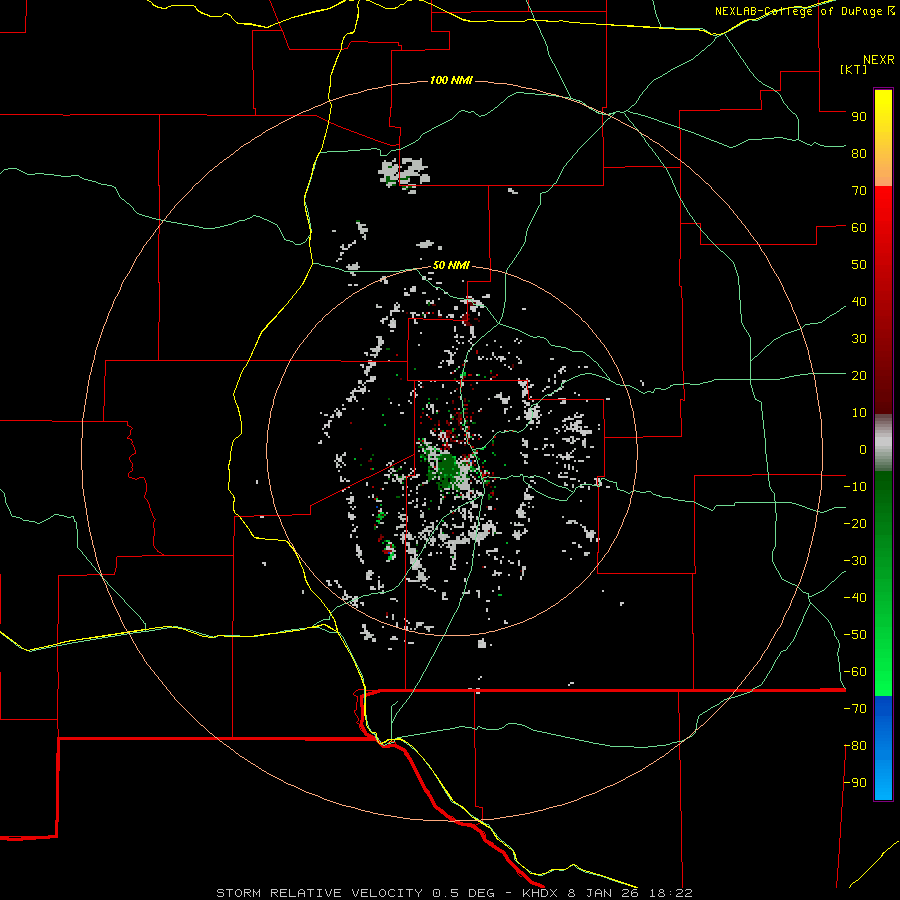Click the positive 50 knot scale label
900x900 pixels.
(859, 265)
